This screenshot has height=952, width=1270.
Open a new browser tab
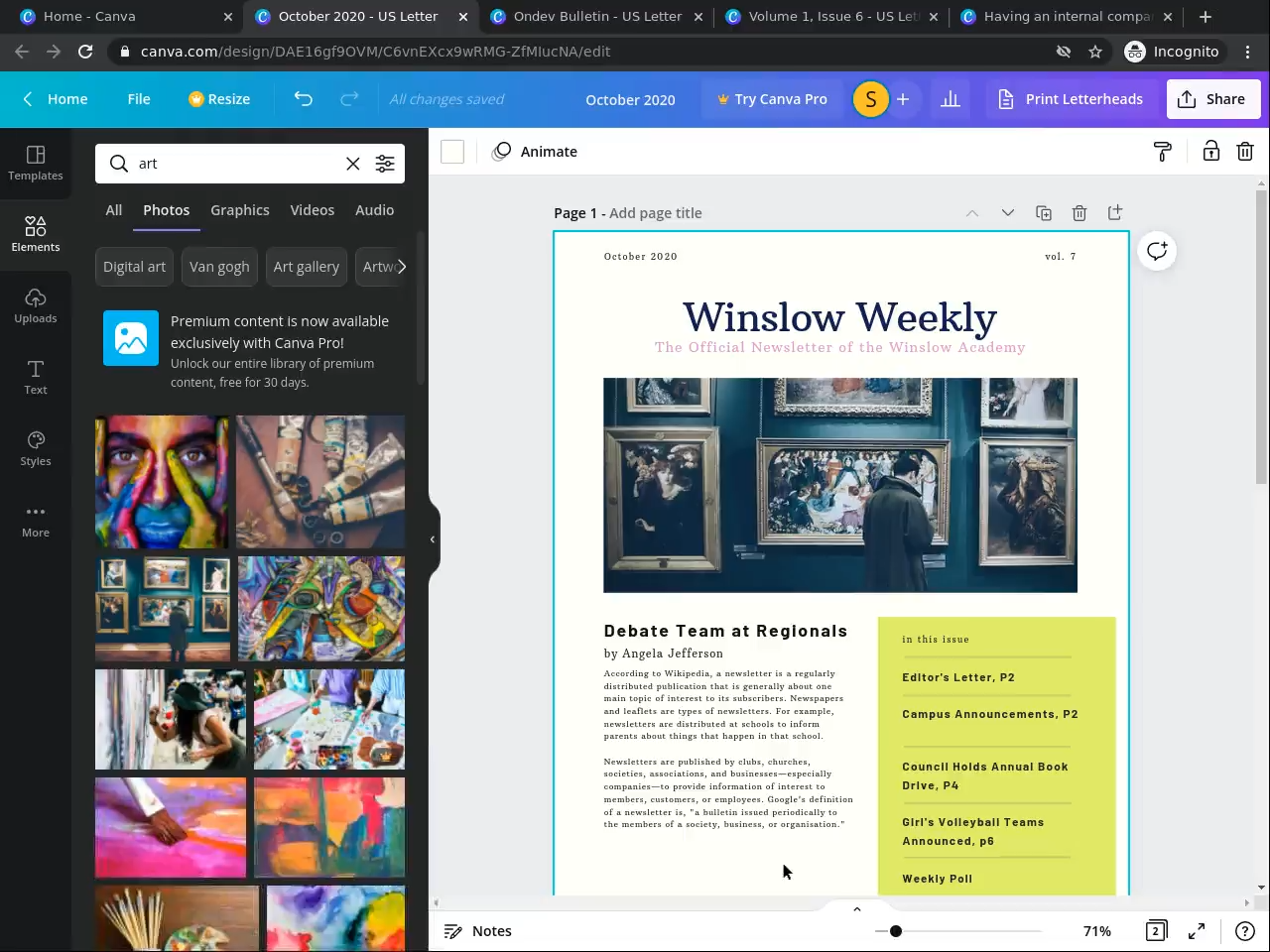pyautogui.click(x=1206, y=17)
